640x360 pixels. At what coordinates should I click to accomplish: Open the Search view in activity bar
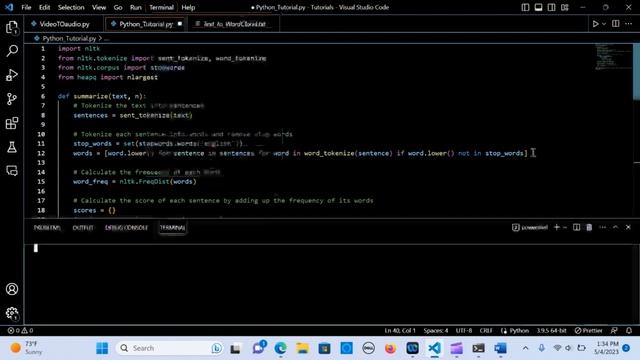pos(12,51)
